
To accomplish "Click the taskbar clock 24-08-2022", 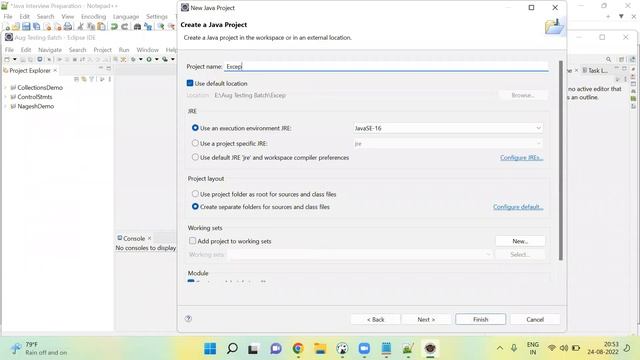I will coord(603,348).
